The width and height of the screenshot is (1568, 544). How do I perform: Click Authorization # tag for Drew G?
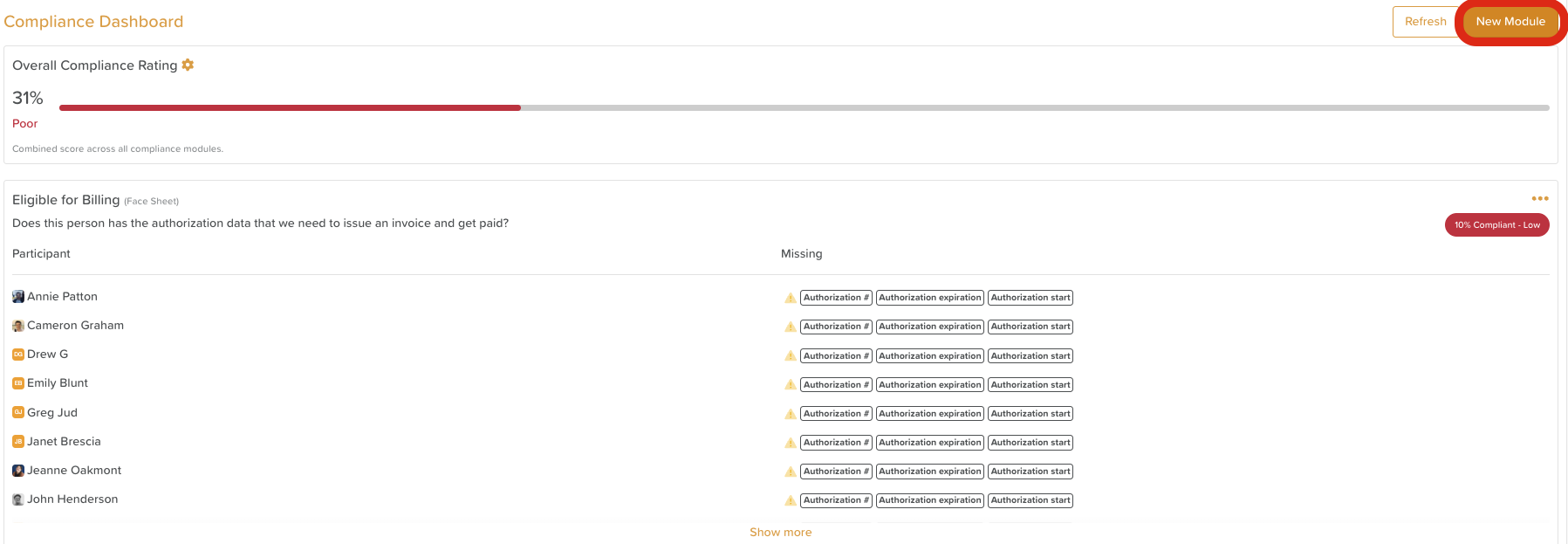point(836,356)
